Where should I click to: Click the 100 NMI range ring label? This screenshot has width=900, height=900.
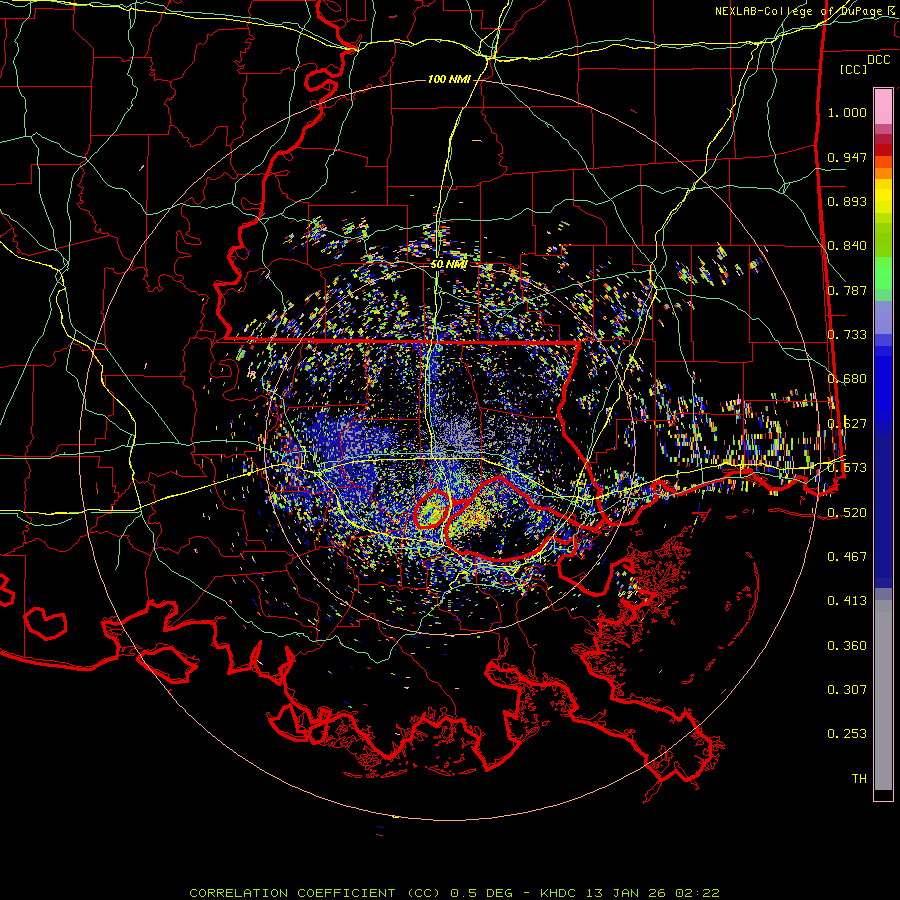pyautogui.click(x=449, y=79)
